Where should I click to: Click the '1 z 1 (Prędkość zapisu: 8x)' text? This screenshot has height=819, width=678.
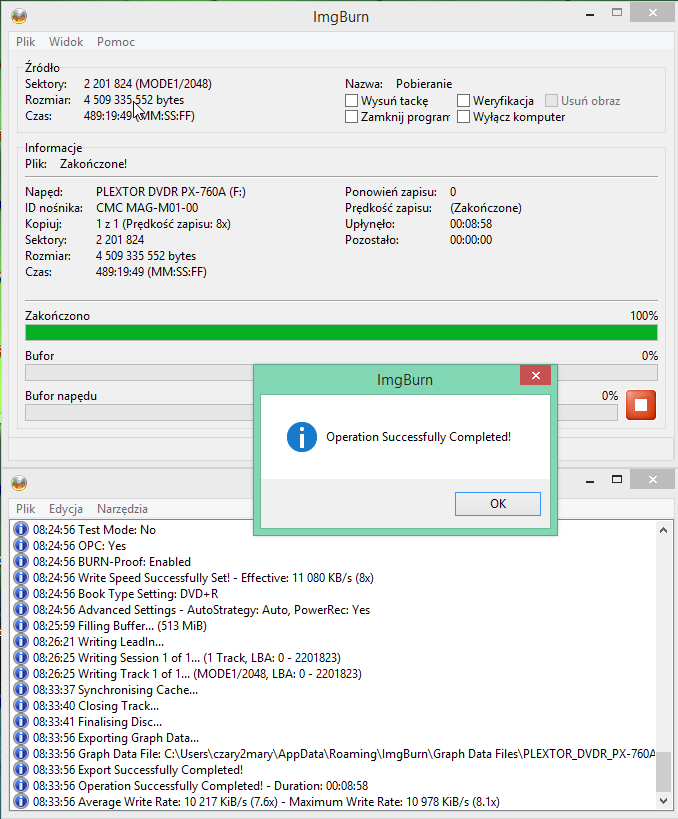click(x=163, y=224)
